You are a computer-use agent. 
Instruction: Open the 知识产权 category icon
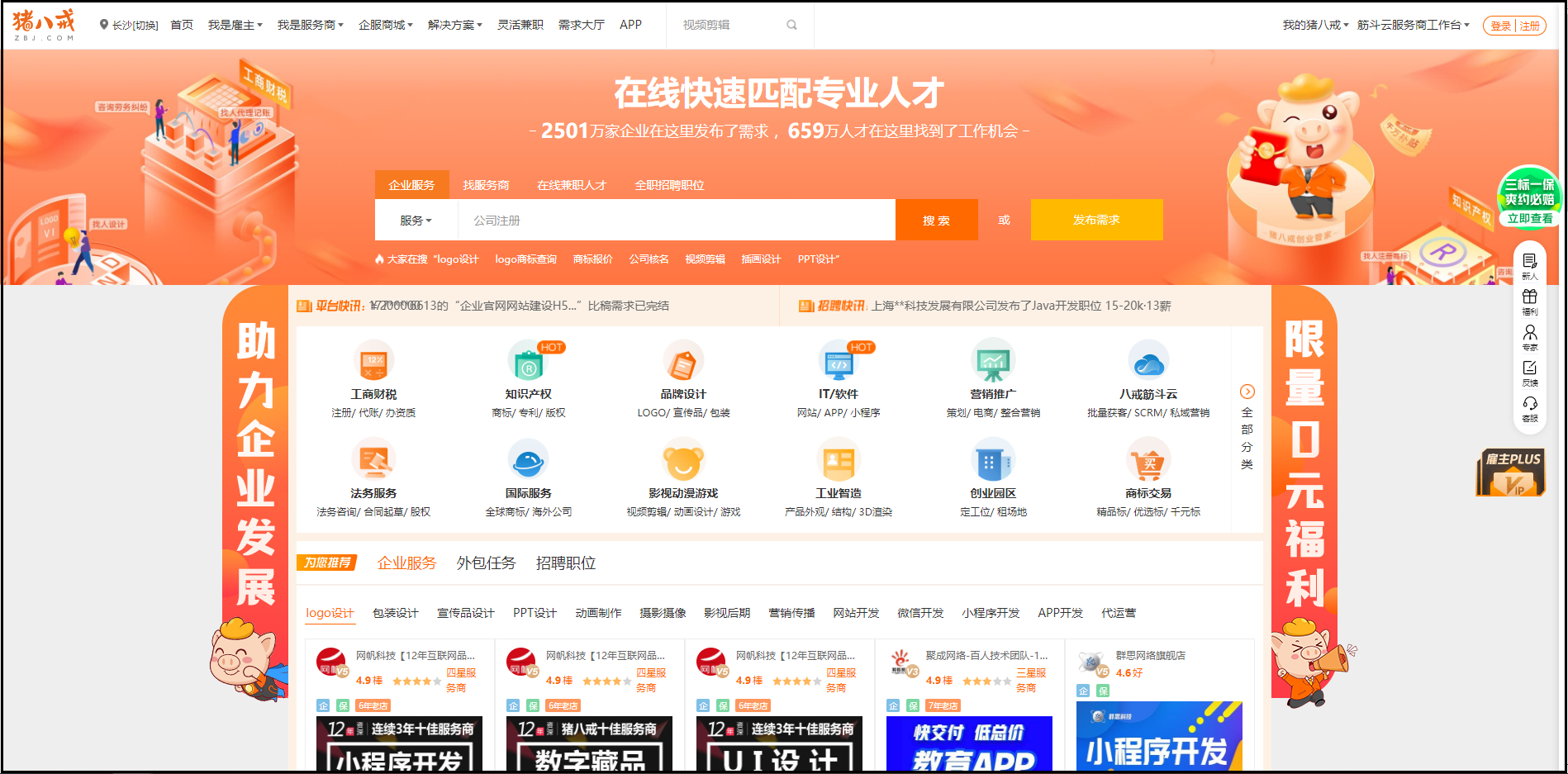(529, 362)
